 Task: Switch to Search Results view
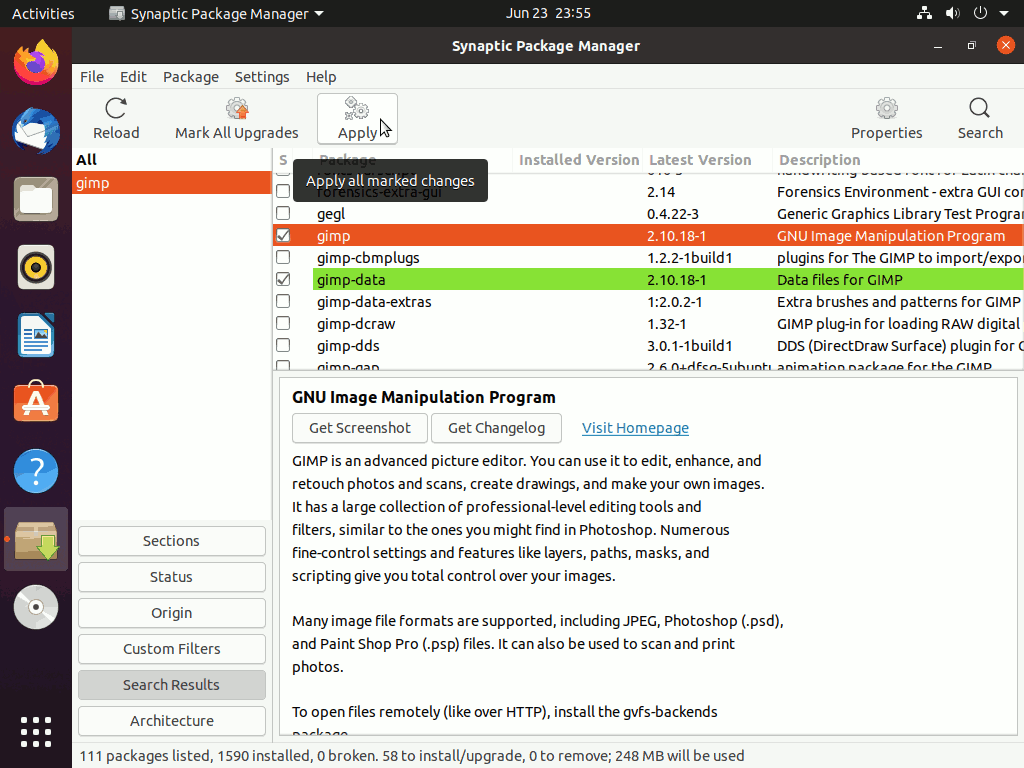[x=172, y=684]
